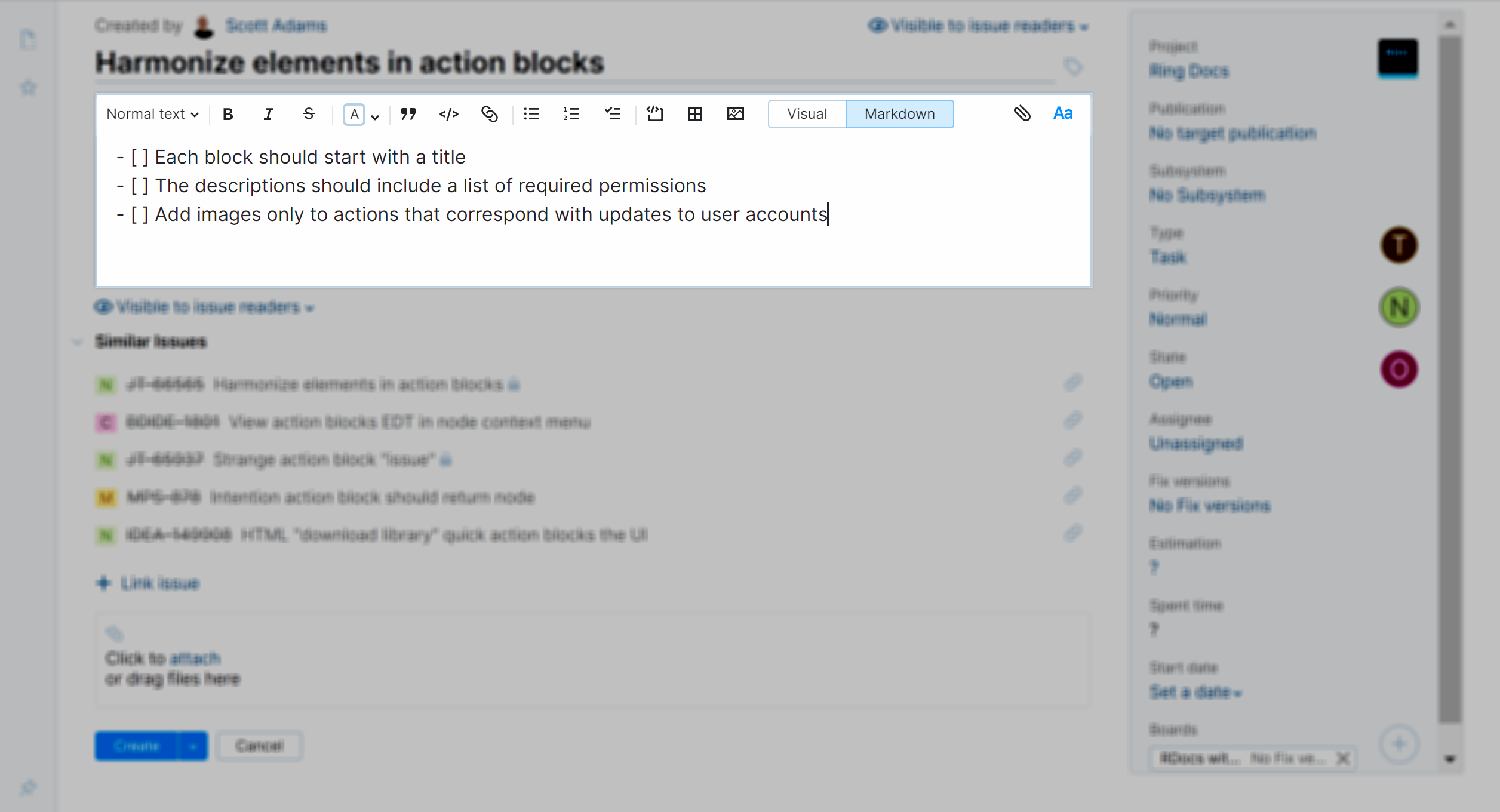
Task: Apply italic formatting
Action: [268, 114]
